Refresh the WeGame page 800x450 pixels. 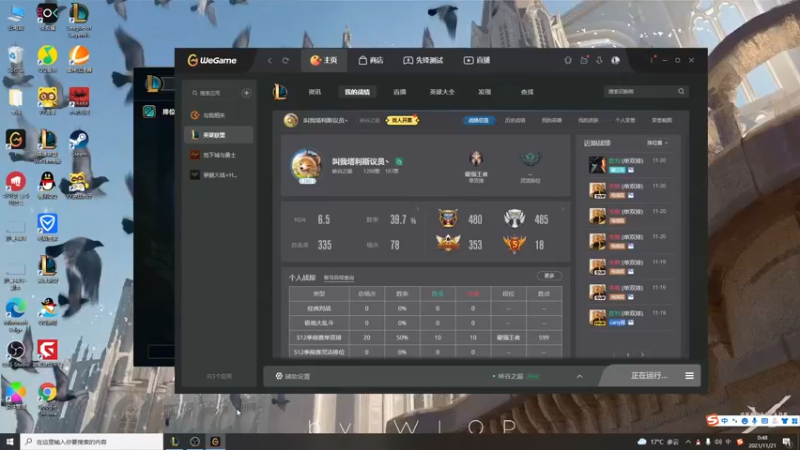coord(286,60)
